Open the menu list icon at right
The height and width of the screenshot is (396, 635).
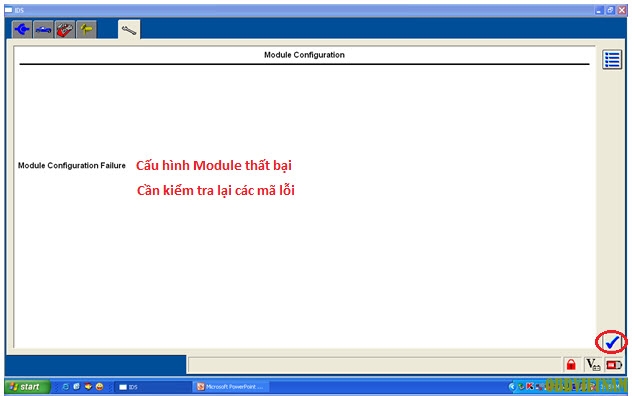[612, 60]
